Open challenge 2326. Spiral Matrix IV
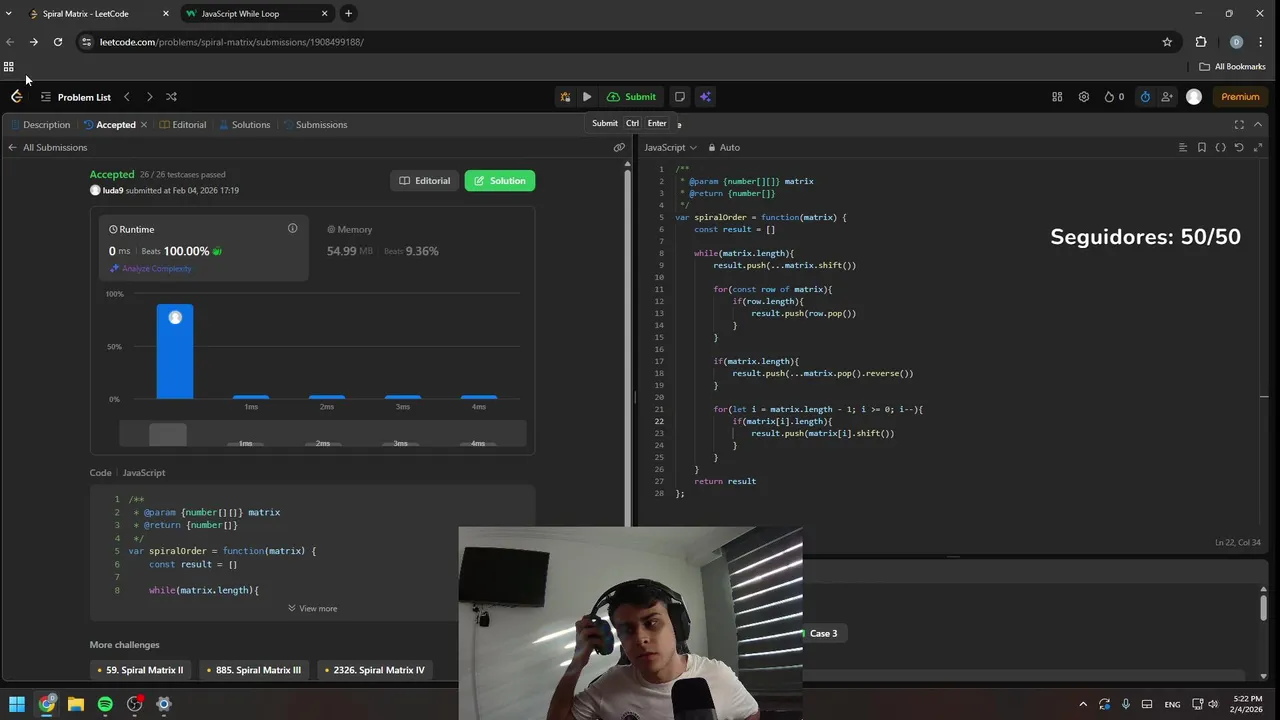The width and height of the screenshot is (1280, 720). point(374,670)
